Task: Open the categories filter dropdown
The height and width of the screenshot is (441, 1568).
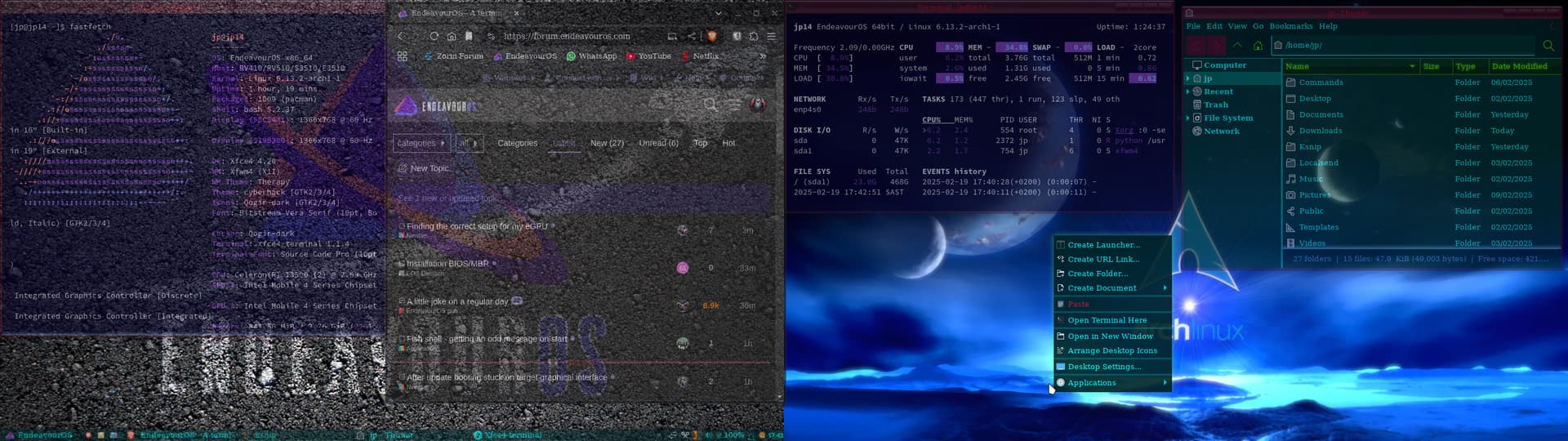Action: 421,143
